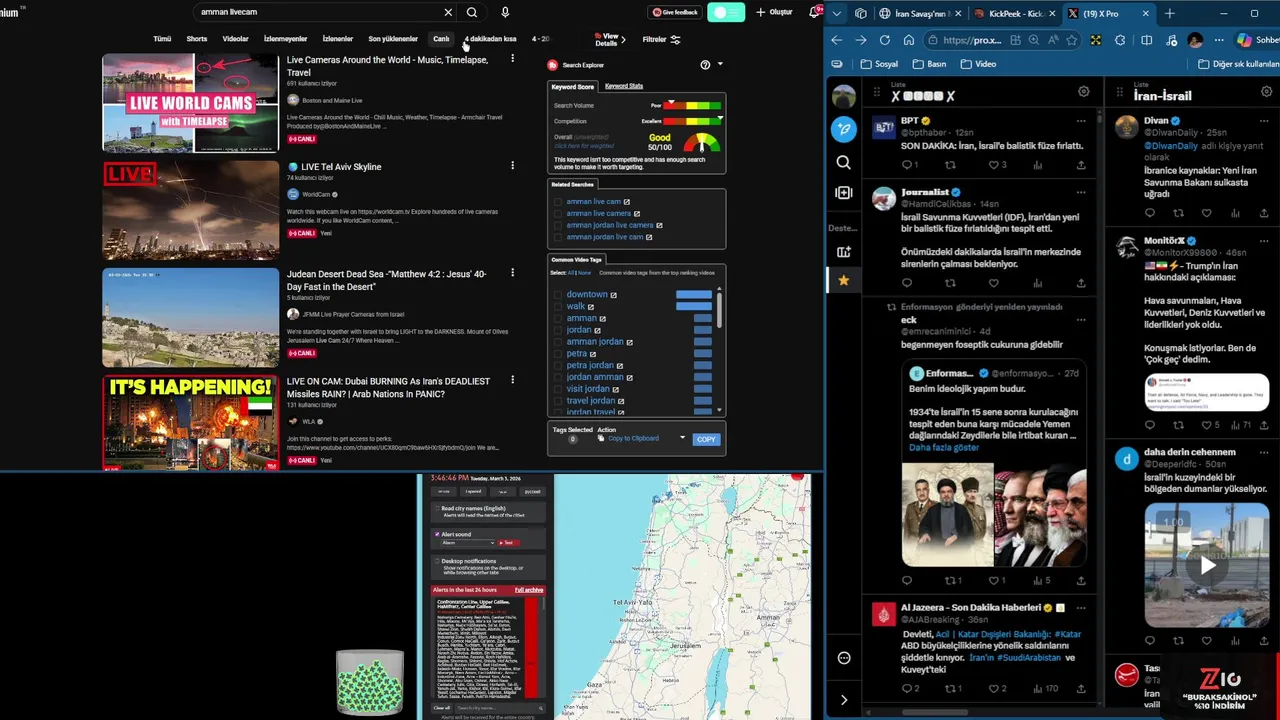Click the Clear all alerts button
1280x720 pixels.
click(x=441, y=708)
